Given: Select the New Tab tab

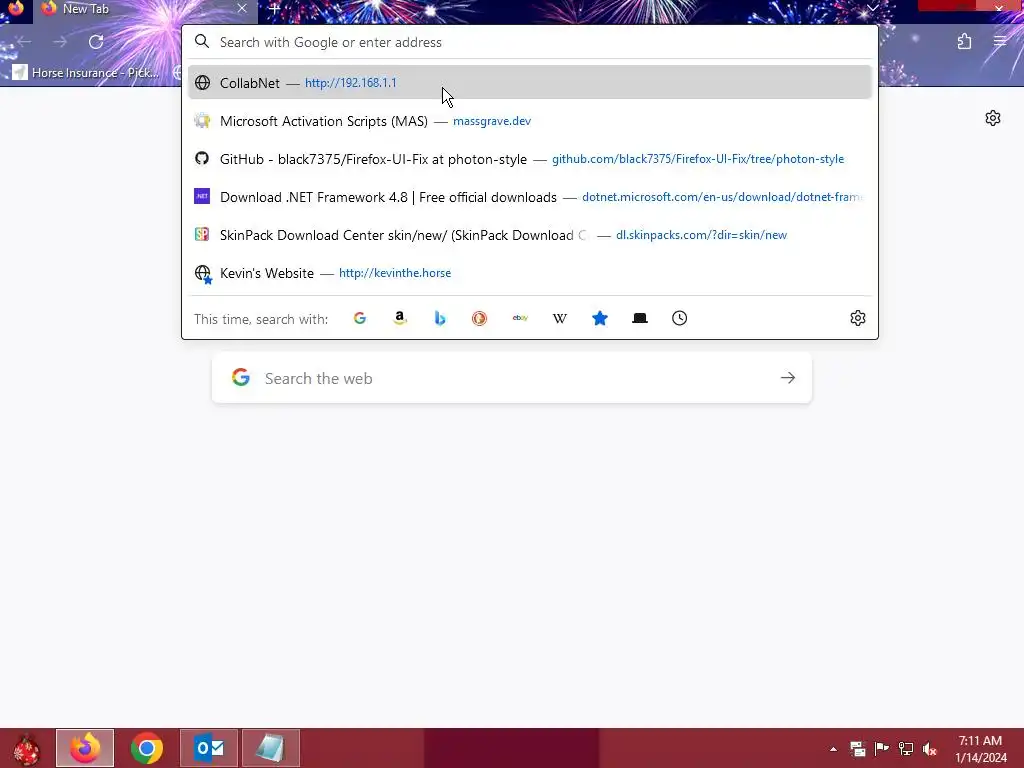Looking at the screenshot, I should [145, 9].
